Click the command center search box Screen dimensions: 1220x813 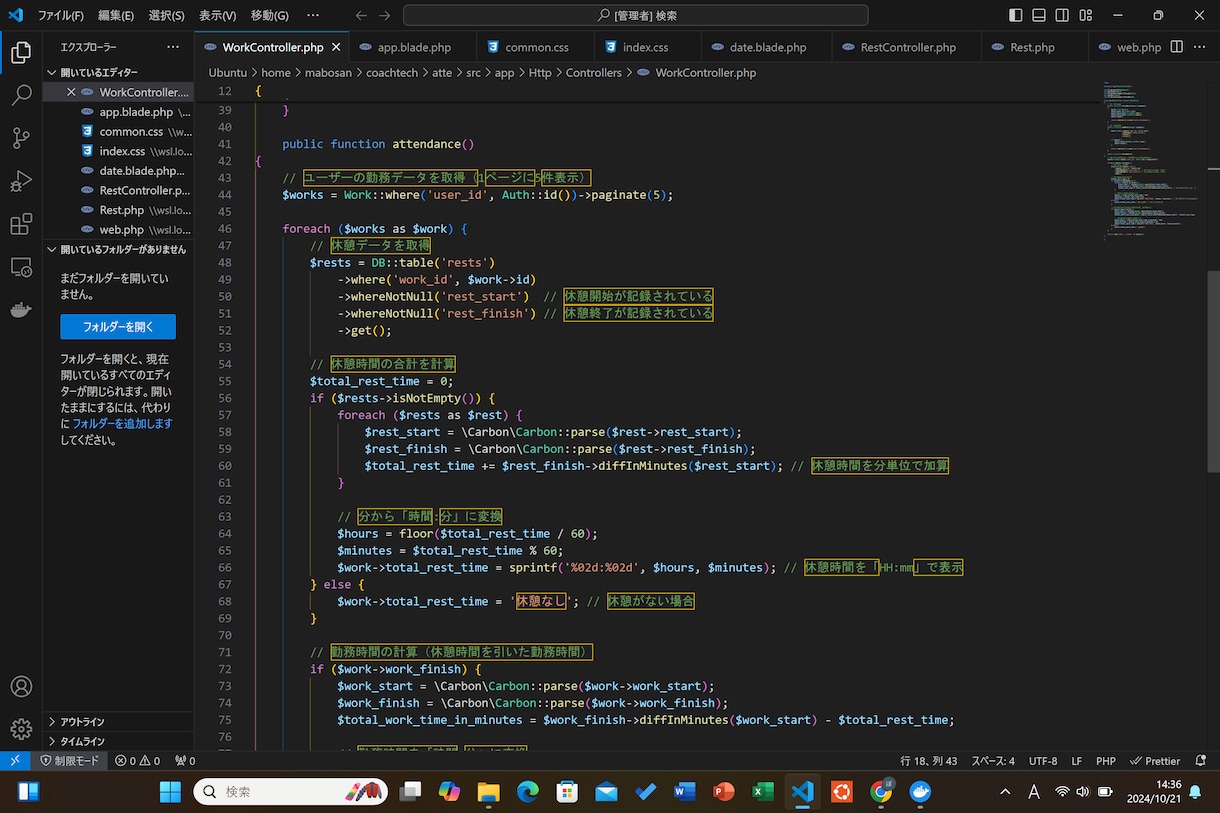[635, 15]
